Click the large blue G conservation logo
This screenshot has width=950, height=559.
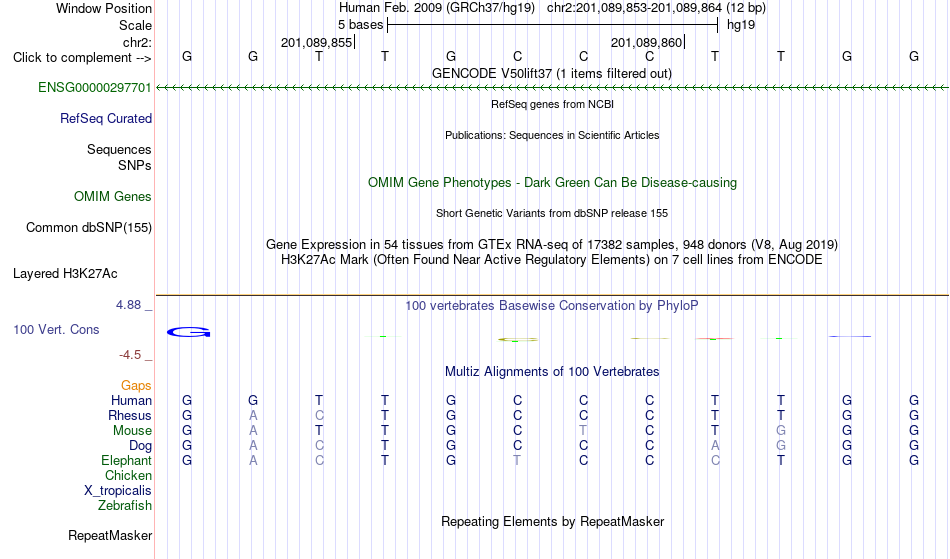(x=188, y=332)
